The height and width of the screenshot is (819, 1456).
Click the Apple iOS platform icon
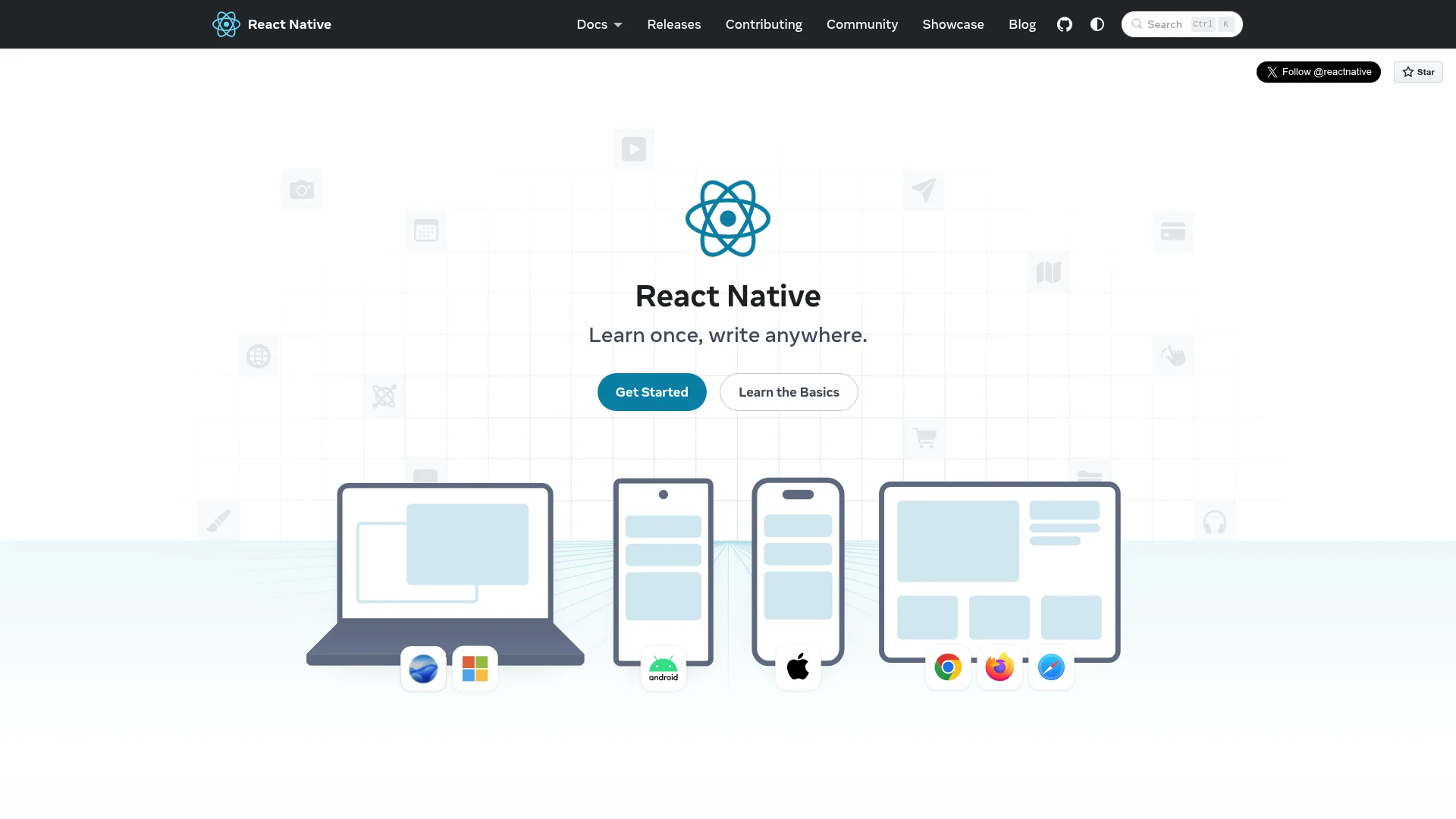click(798, 667)
